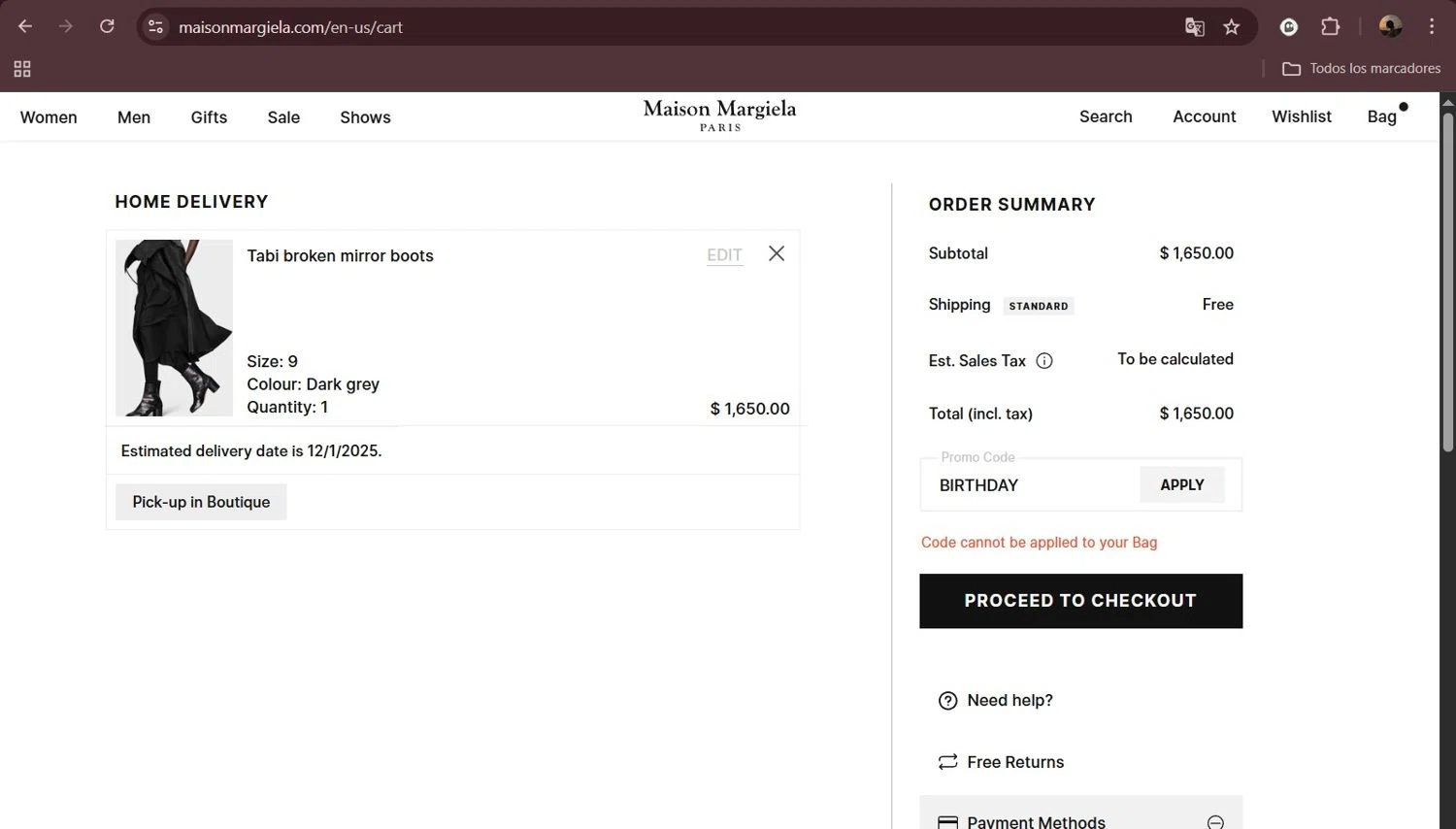Click the browser forward arrow
Image resolution: width=1456 pixels, height=829 pixels.
(x=66, y=26)
